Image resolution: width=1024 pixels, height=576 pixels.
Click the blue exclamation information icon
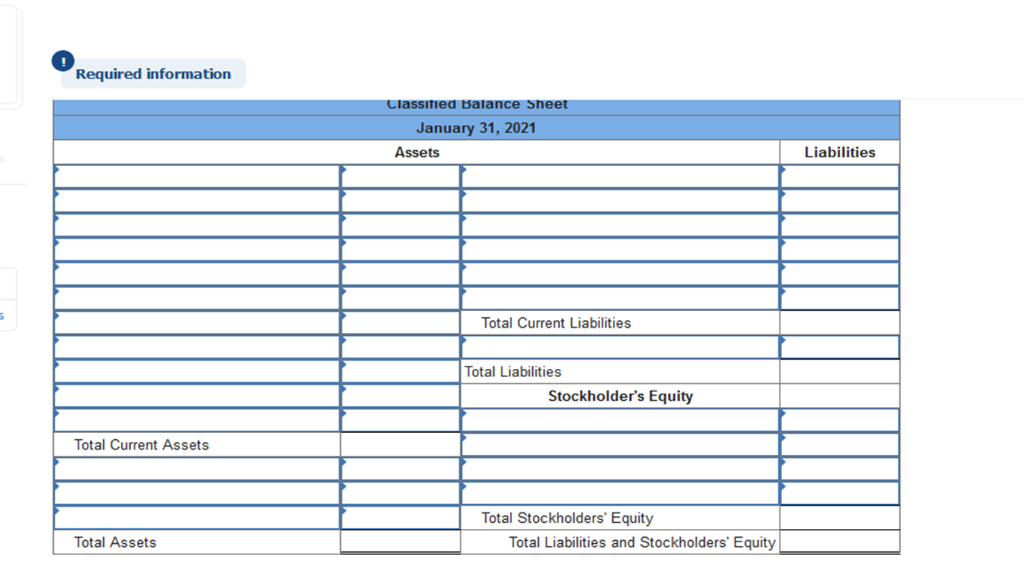click(62, 61)
